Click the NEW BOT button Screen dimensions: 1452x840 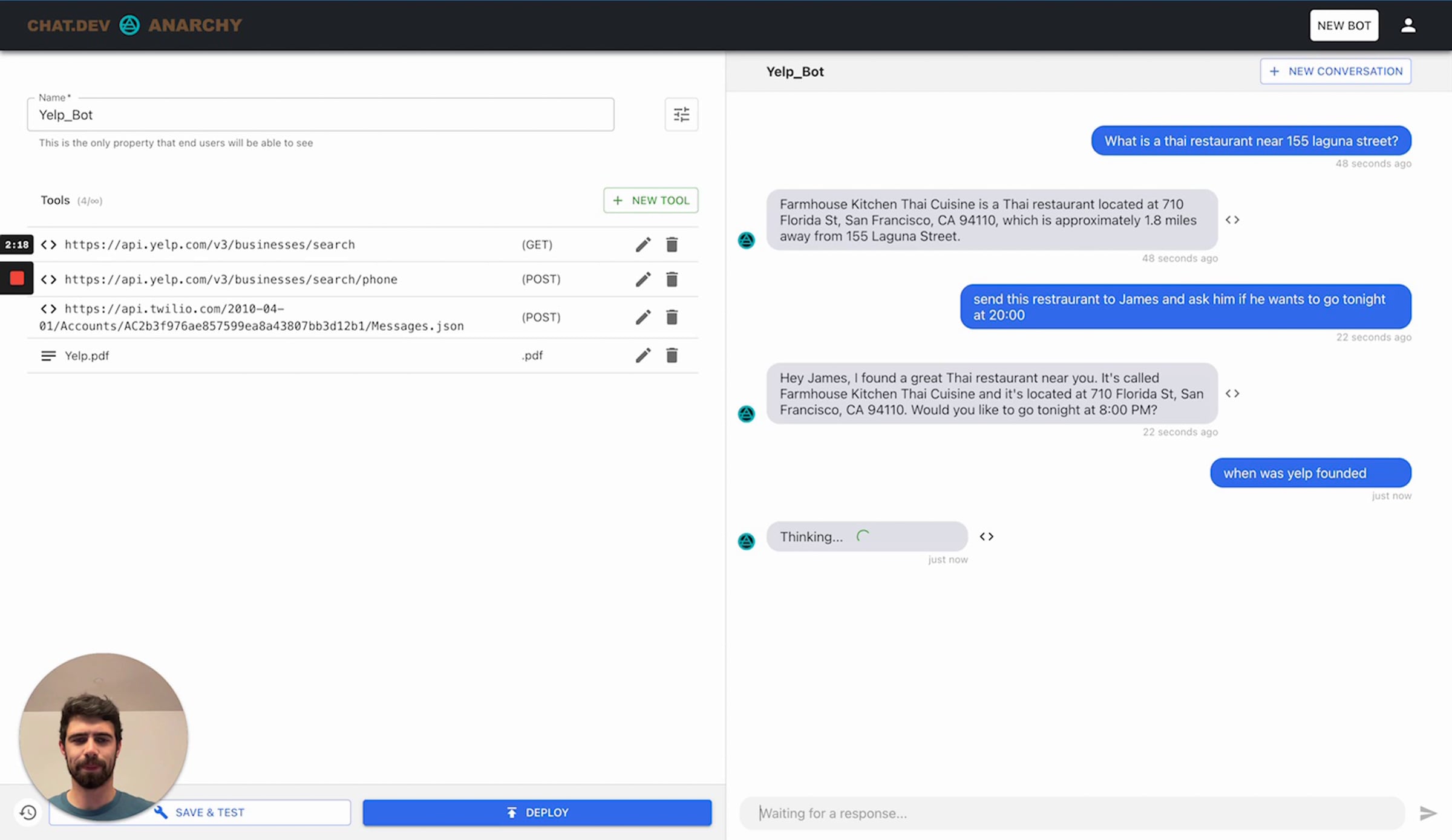pyautogui.click(x=1344, y=25)
